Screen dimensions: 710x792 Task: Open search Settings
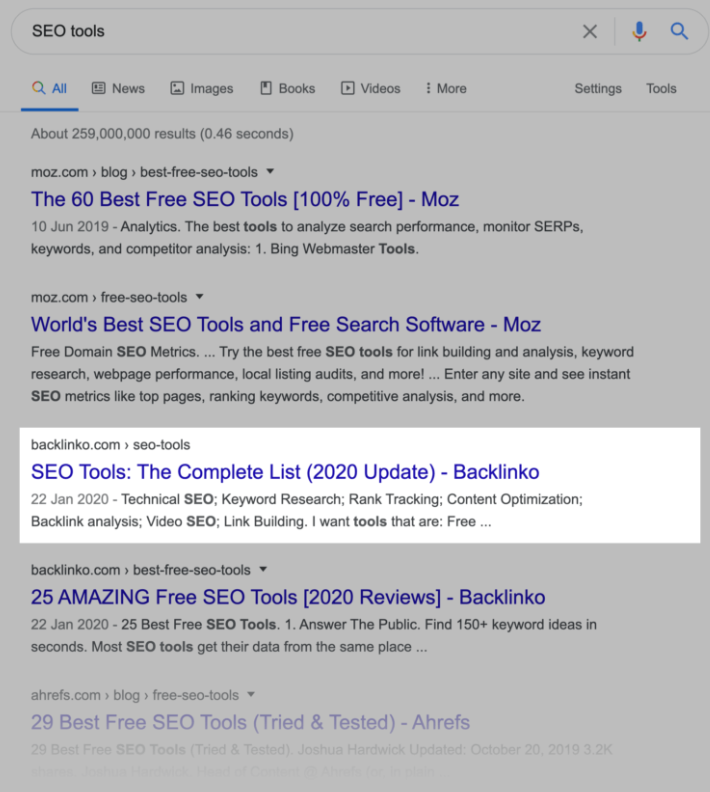[x=598, y=88]
